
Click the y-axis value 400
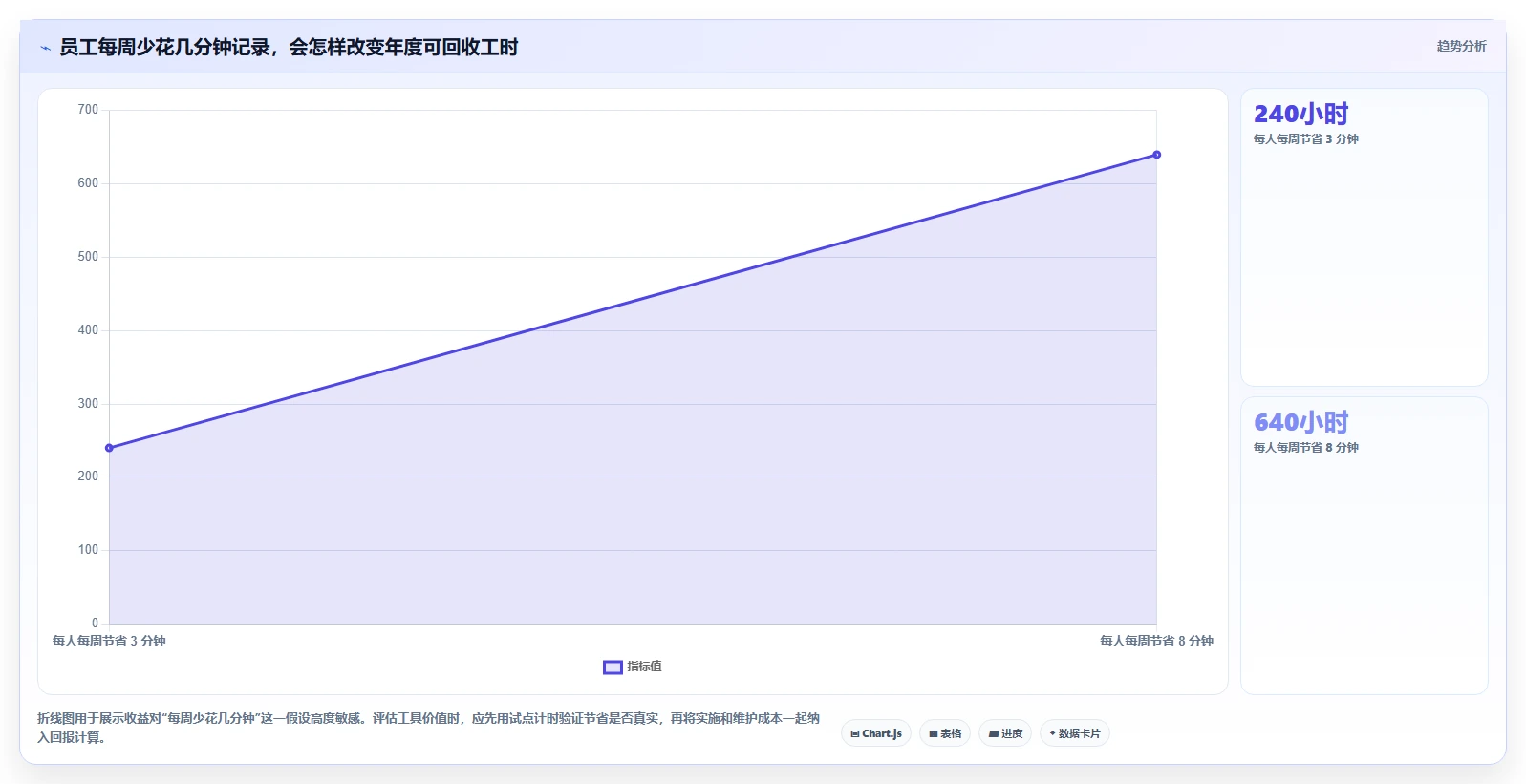click(88, 330)
